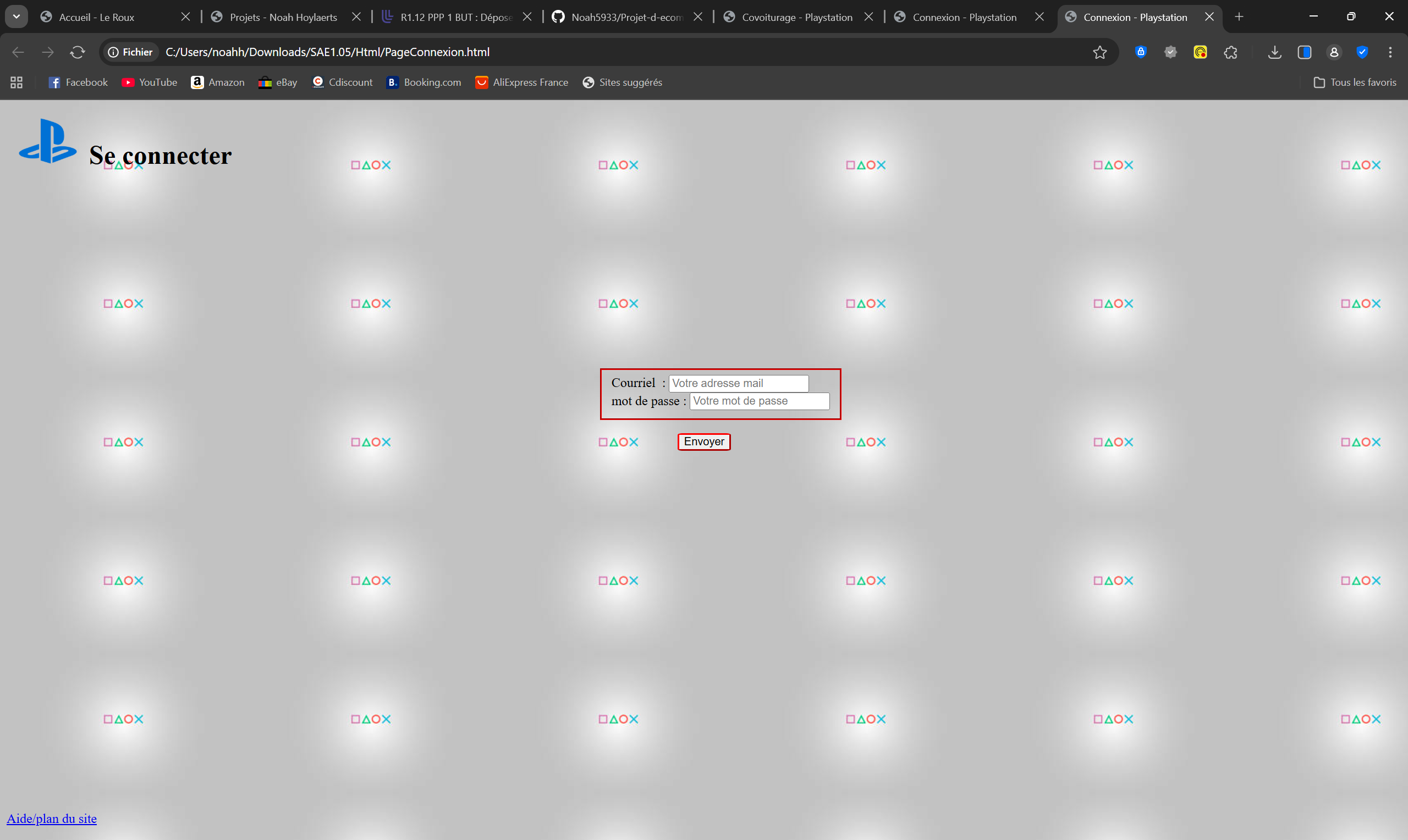Open the tab search dropdown arrow
The height and width of the screenshot is (840, 1408).
[x=16, y=17]
